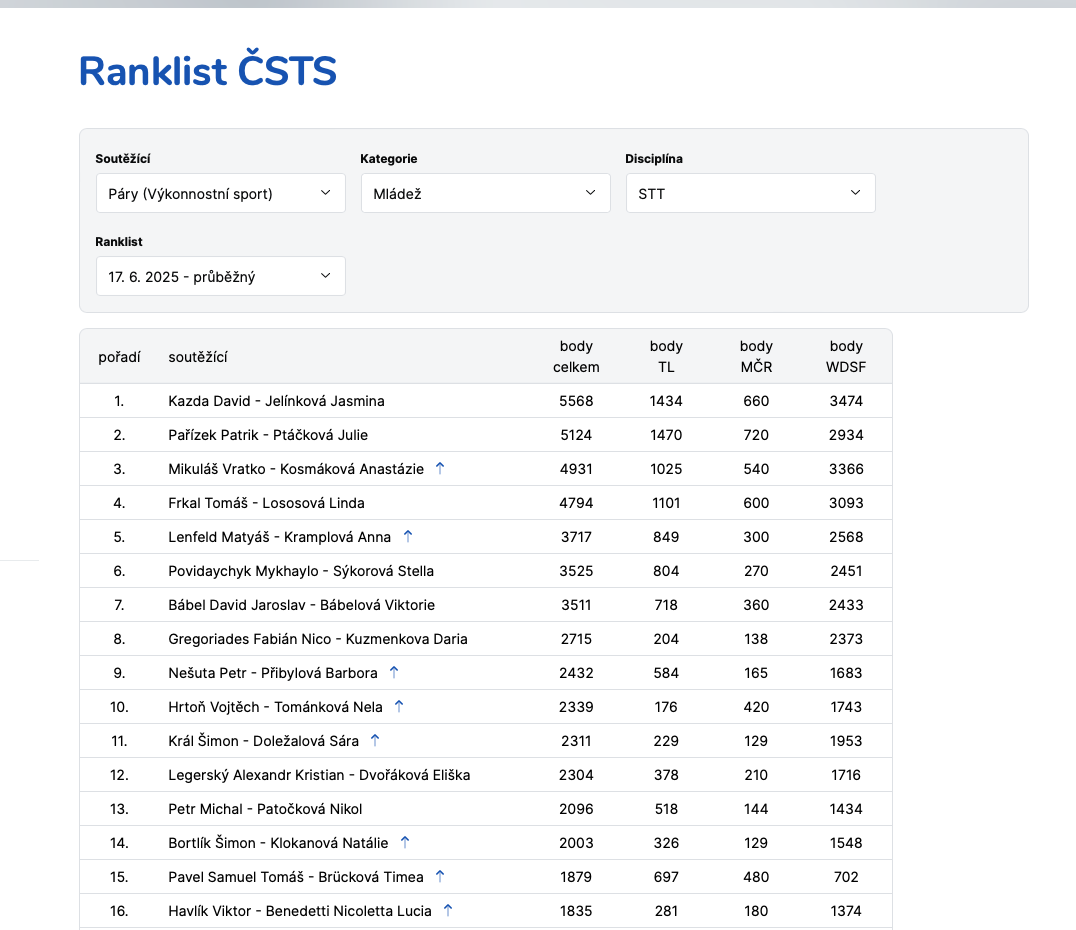Click up arrow icon beside Lenfeld Matyáš - Kramplová Anna
This screenshot has height=930, width=1076.
pos(408,536)
